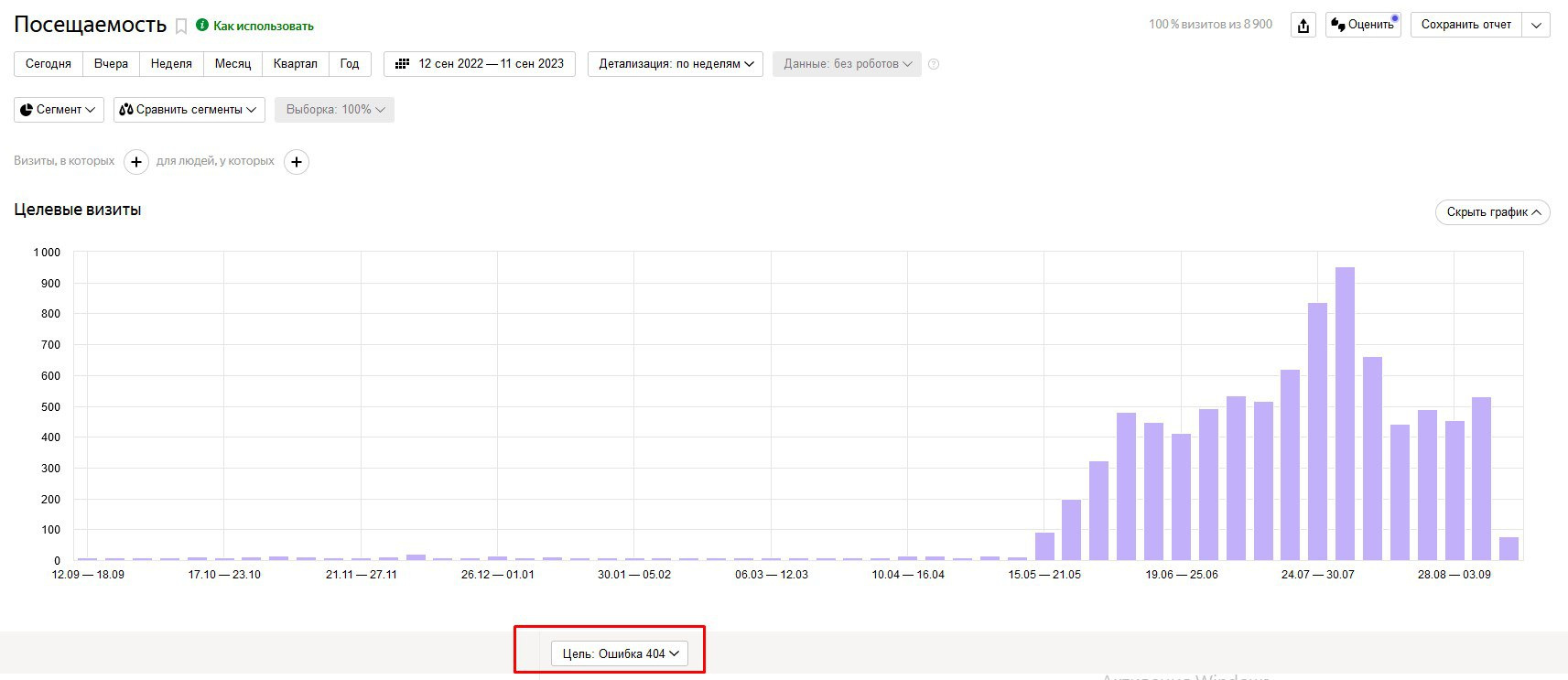This screenshot has height=680, width=1568.
Task: Click the y-axis value 500
Action: (x=50, y=406)
